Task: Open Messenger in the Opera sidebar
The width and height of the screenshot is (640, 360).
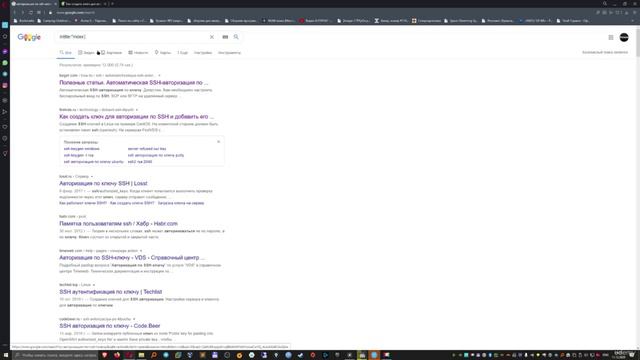Action: pos(5,52)
